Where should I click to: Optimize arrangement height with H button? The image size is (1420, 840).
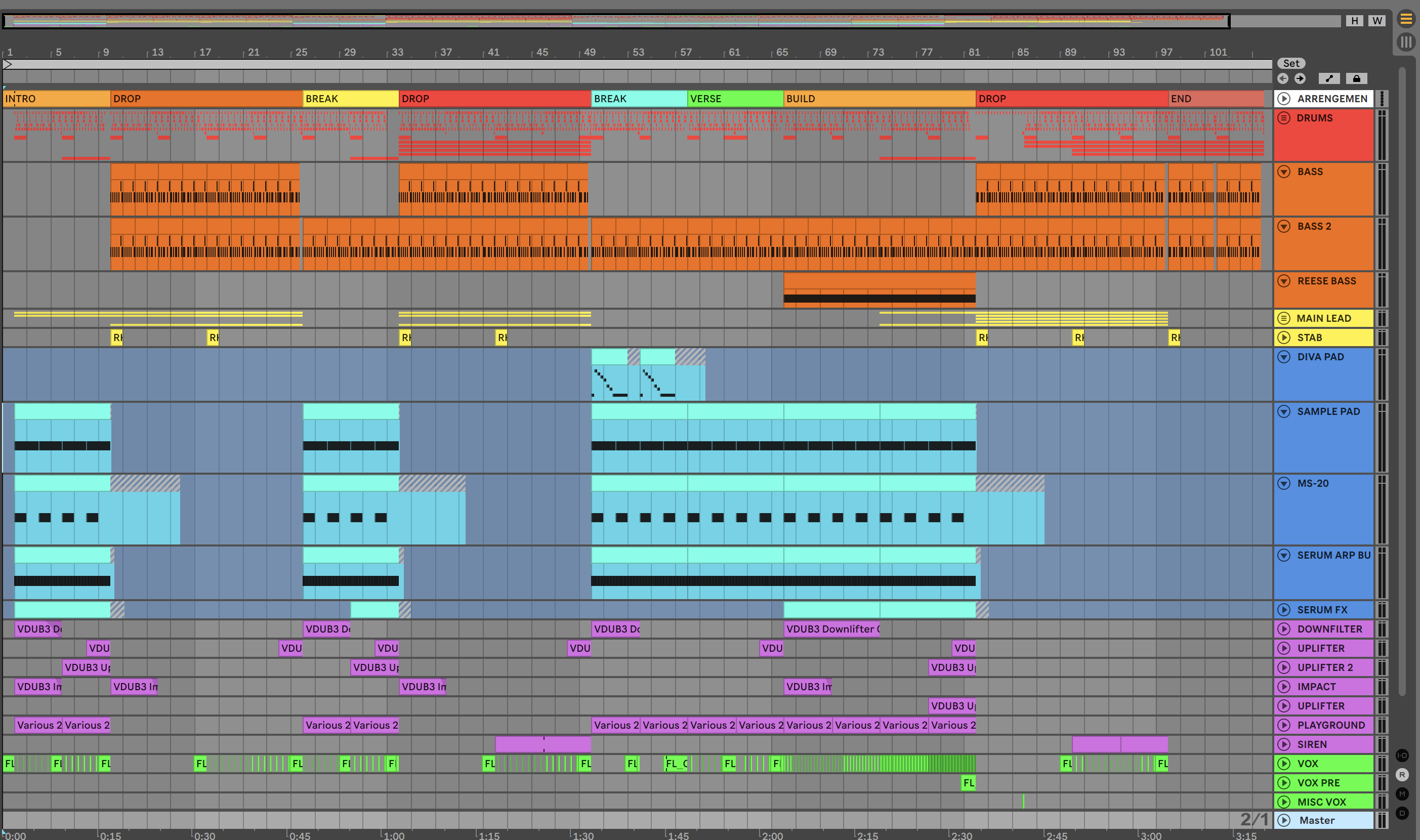click(x=1354, y=21)
